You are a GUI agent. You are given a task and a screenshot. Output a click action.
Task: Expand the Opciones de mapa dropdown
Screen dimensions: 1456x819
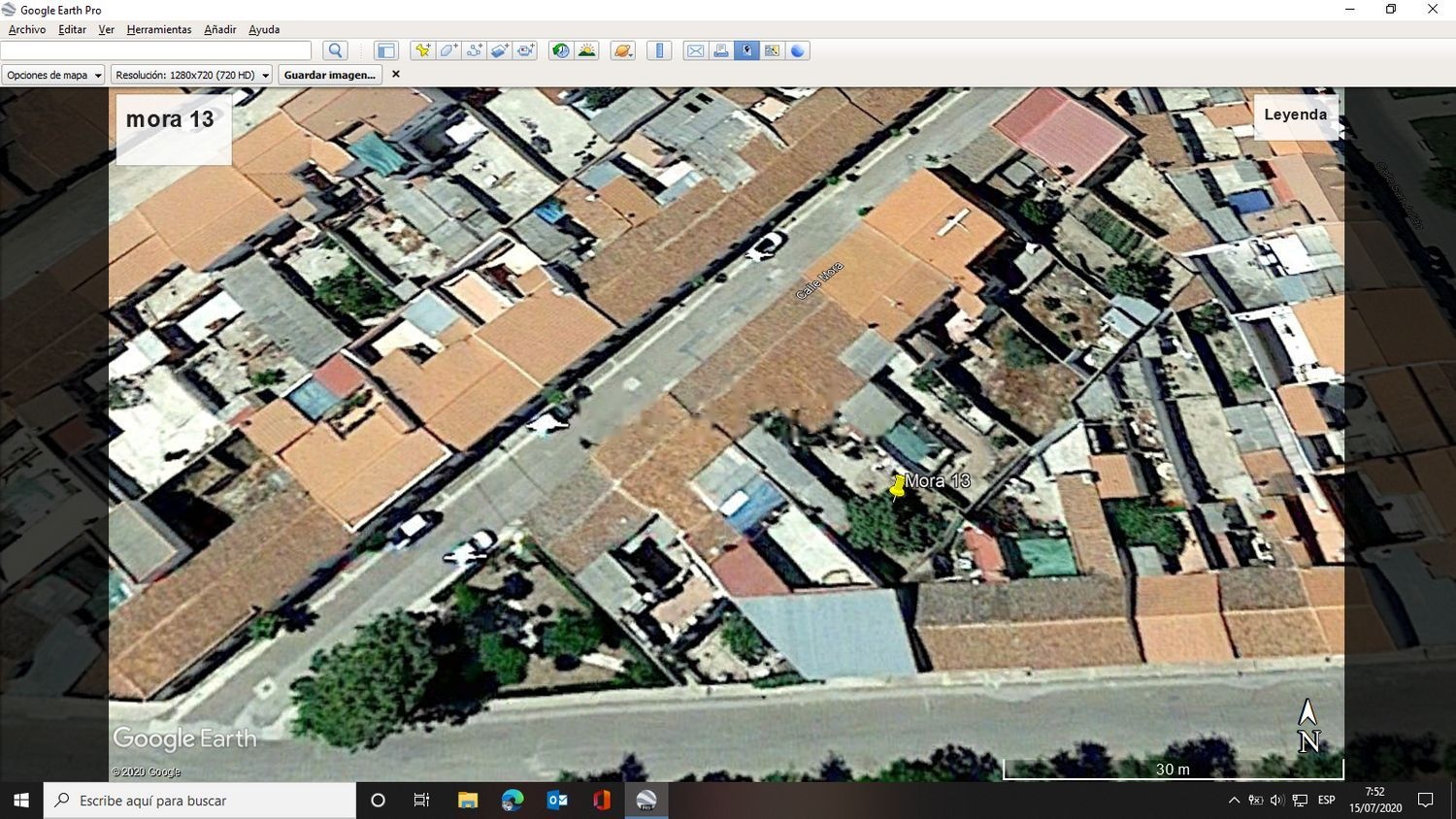coord(53,75)
